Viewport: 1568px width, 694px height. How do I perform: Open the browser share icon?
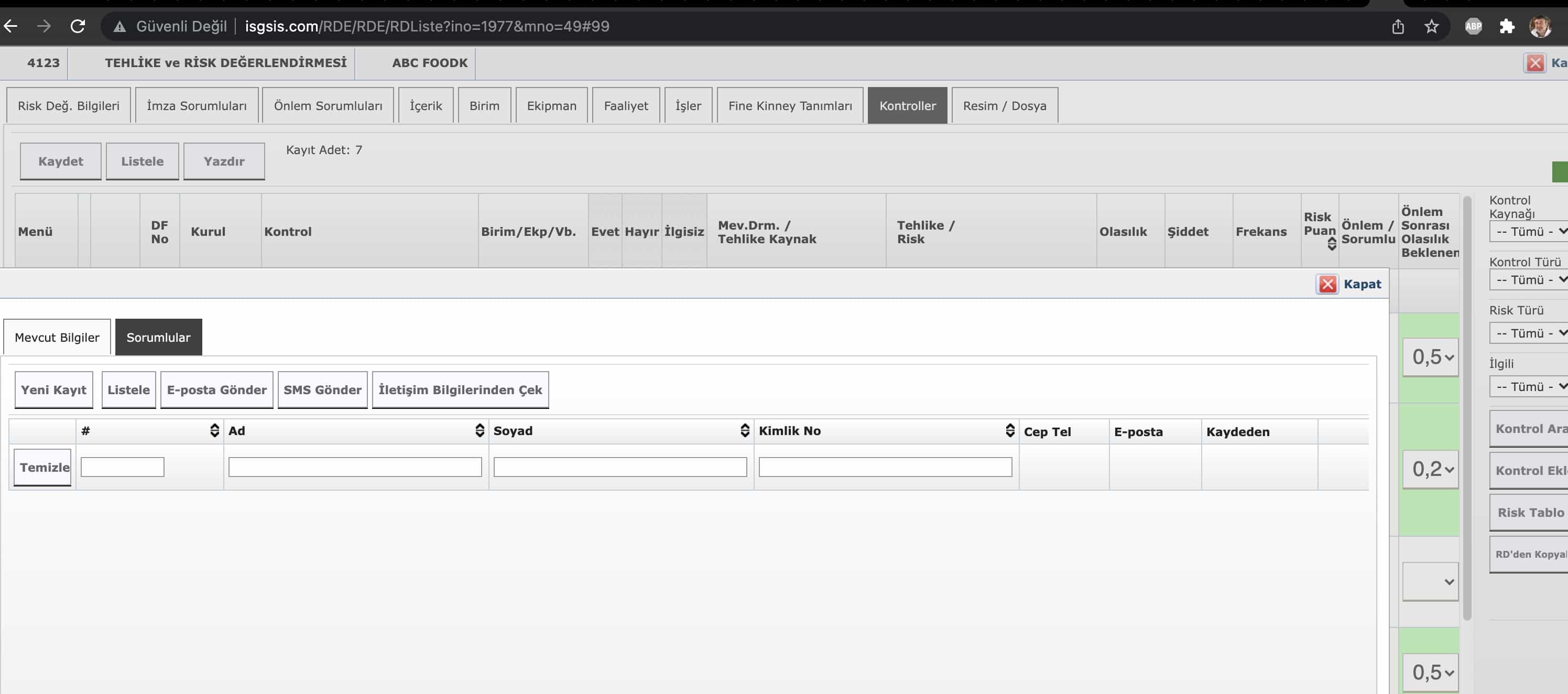click(x=1398, y=26)
